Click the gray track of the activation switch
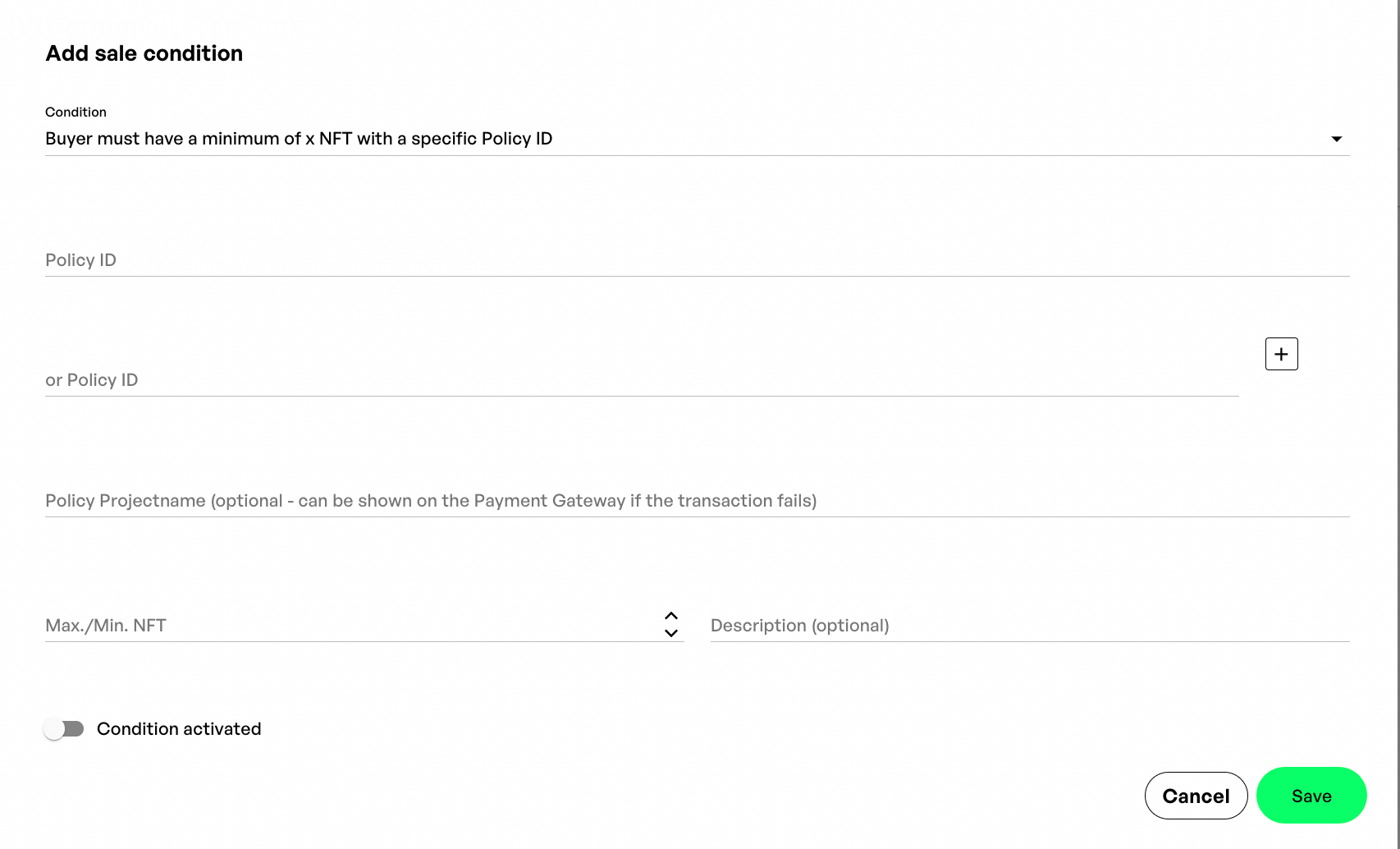Viewport: 1400px width, 849px height. pyautogui.click(x=75, y=729)
